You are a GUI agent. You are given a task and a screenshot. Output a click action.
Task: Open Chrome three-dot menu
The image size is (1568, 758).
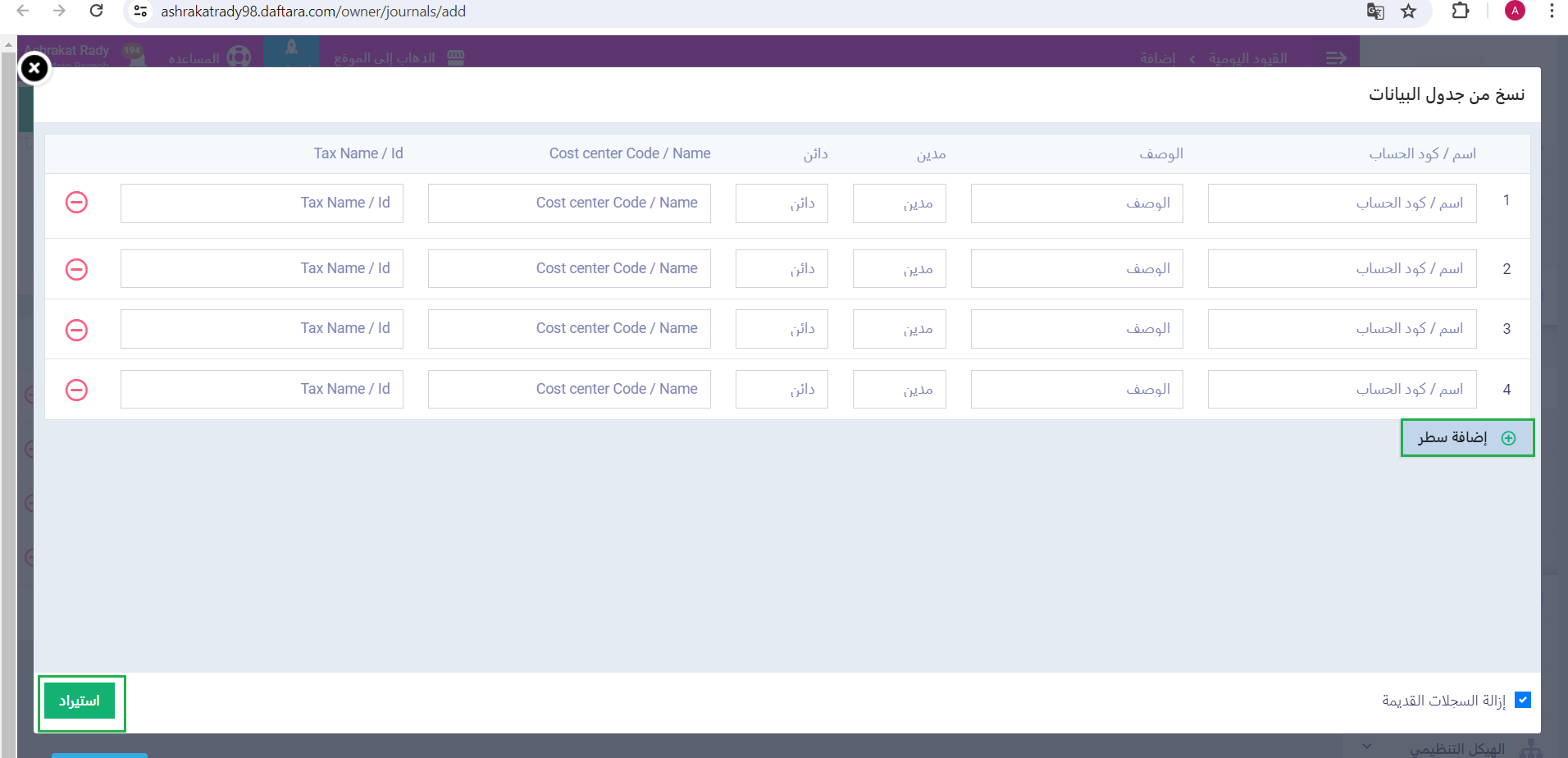[1552, 11]
